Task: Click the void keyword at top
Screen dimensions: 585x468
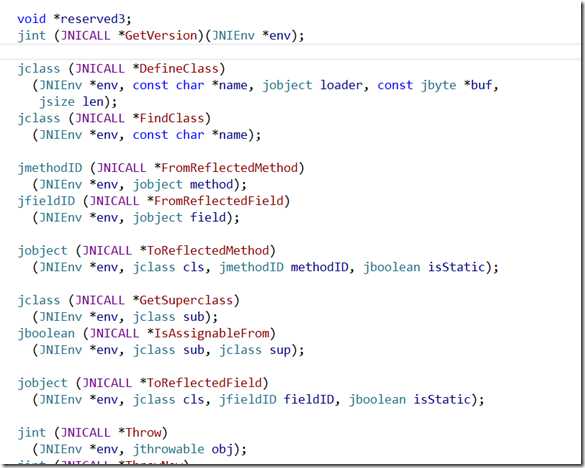Action: pyautogui.click(x=32, y=19)
